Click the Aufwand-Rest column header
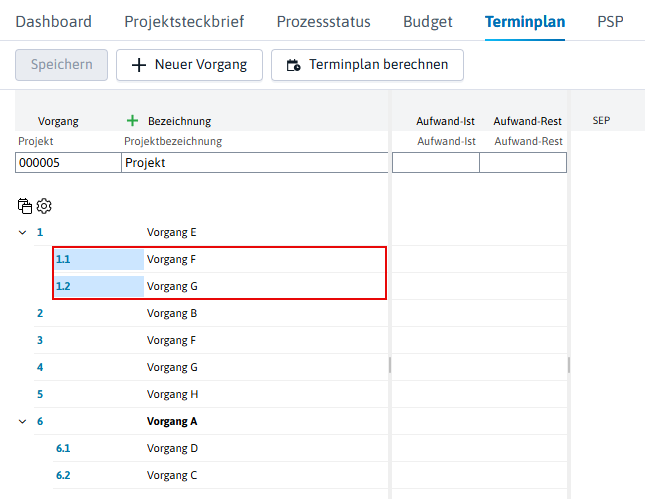 527,121
